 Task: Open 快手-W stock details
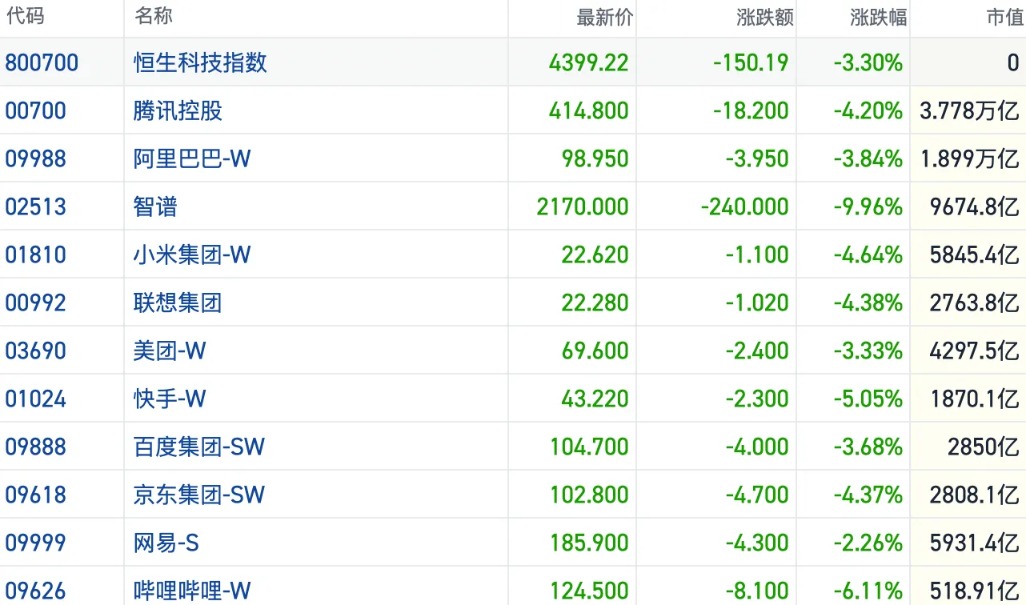[169, 399]
